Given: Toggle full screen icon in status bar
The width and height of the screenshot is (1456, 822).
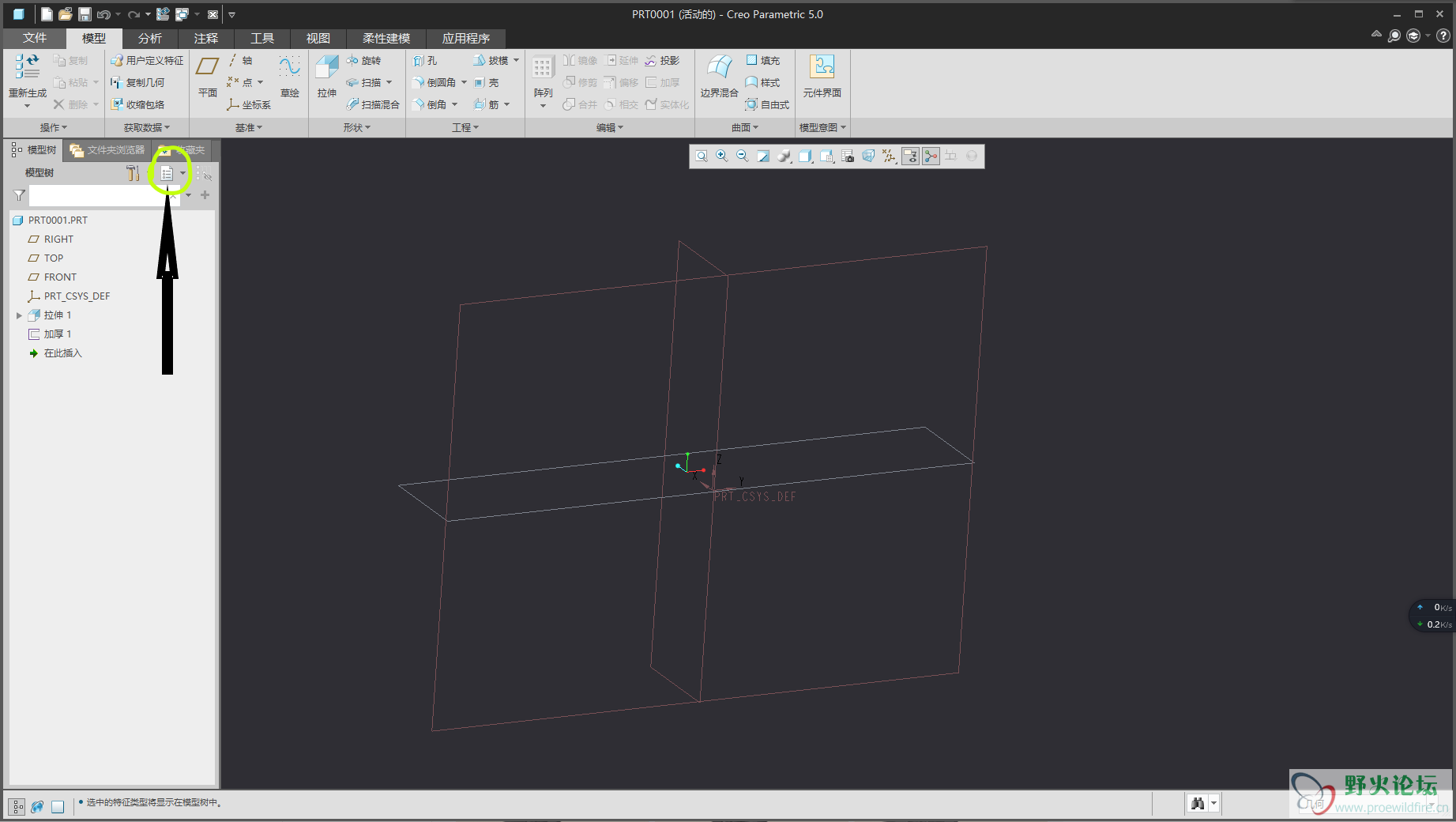Looking at the screenshot, I should click(x=58, y=806).
